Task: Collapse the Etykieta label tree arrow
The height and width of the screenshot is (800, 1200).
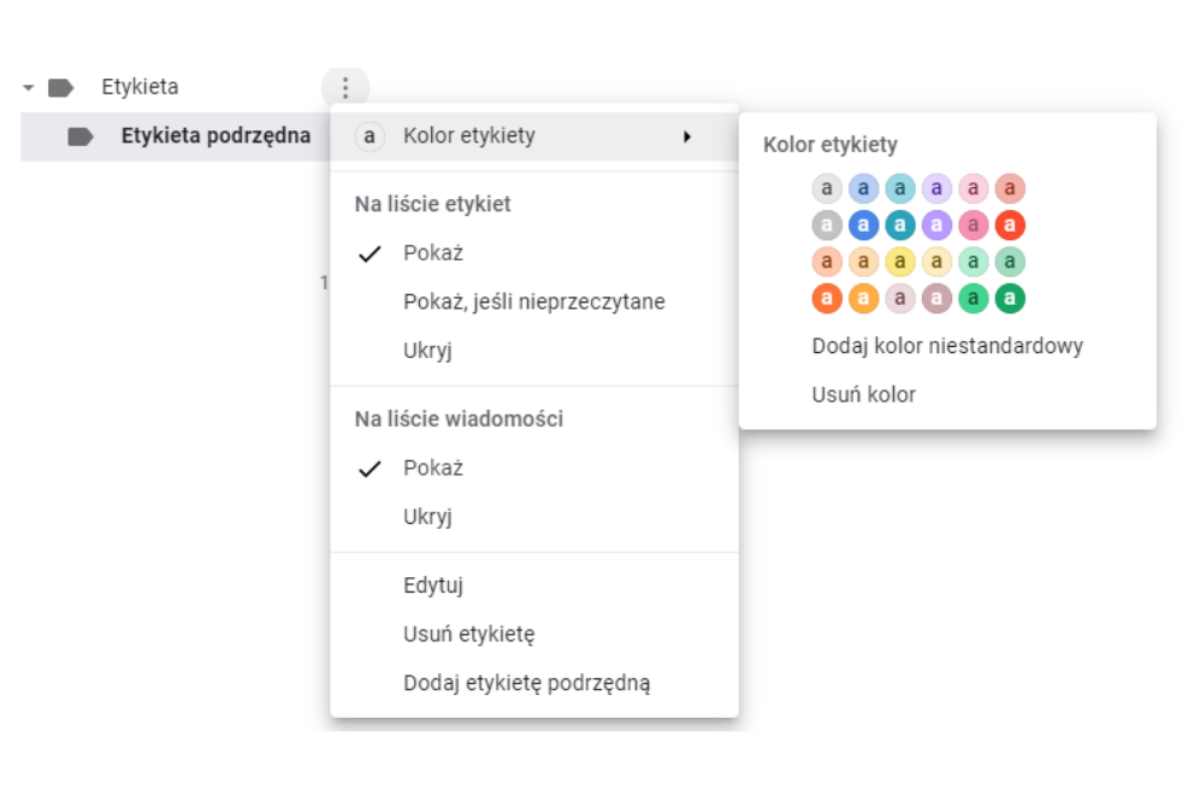Action: coord(28,88)
